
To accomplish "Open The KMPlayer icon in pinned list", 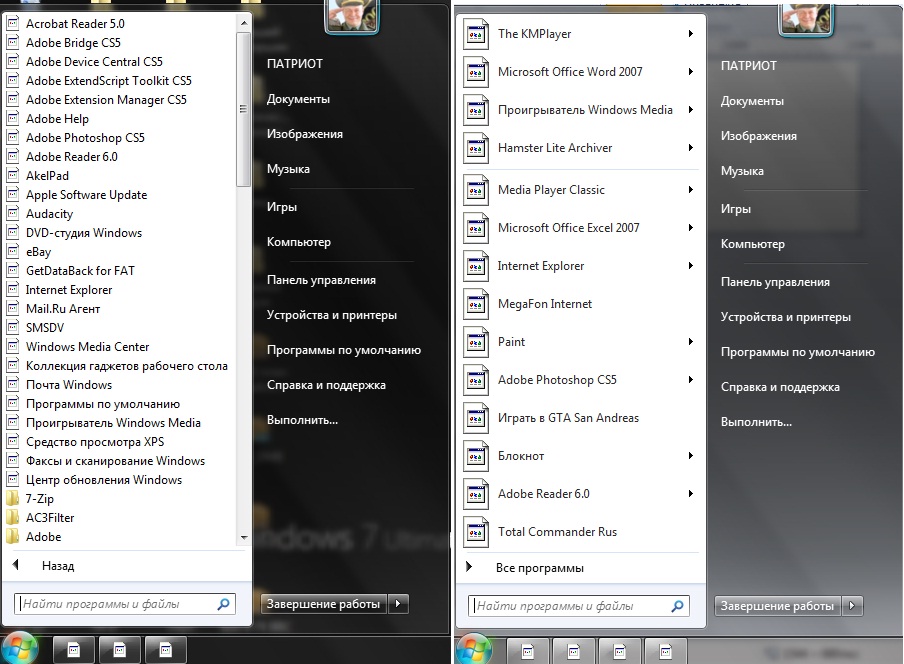I will 476,34.
